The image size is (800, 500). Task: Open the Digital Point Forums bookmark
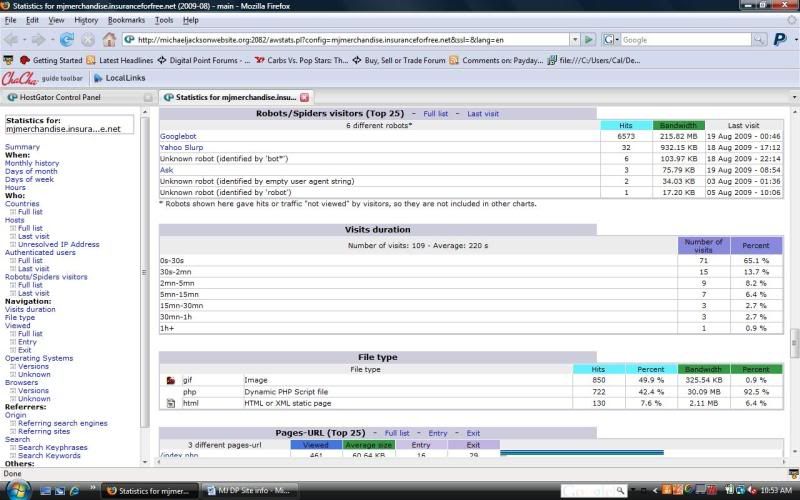[204, 60]
